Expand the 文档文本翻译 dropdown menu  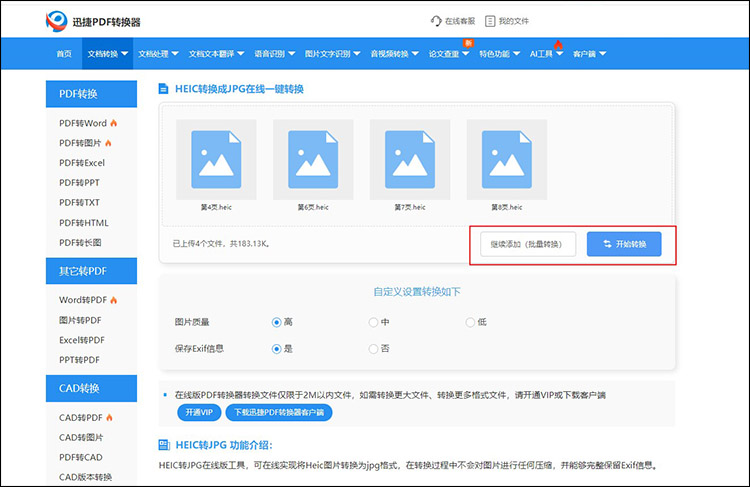[216, 54]
